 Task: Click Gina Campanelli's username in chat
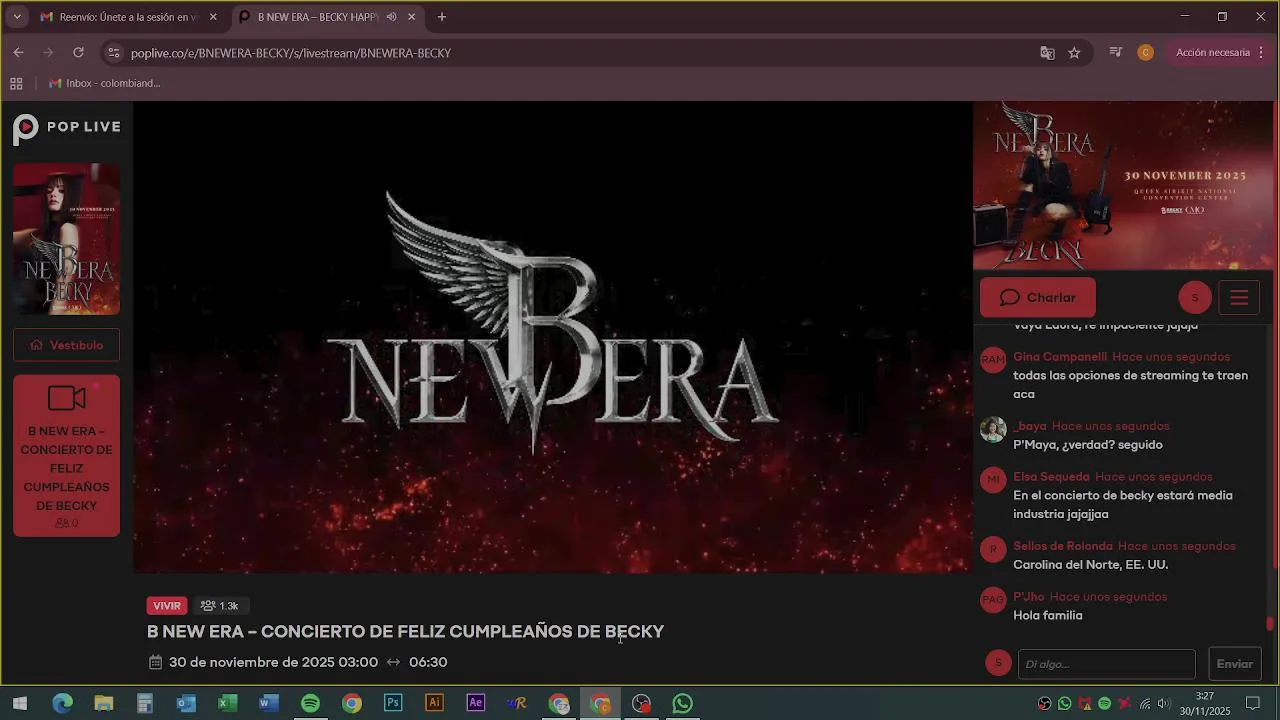pyautogui.click(x=1060, y=357)
